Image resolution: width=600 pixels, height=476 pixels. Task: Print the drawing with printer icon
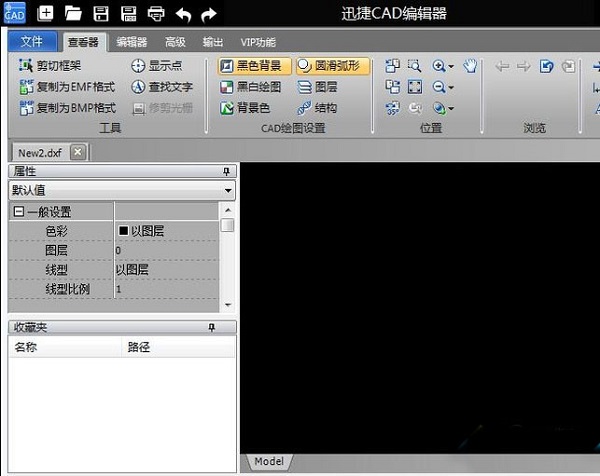(156, 14)
